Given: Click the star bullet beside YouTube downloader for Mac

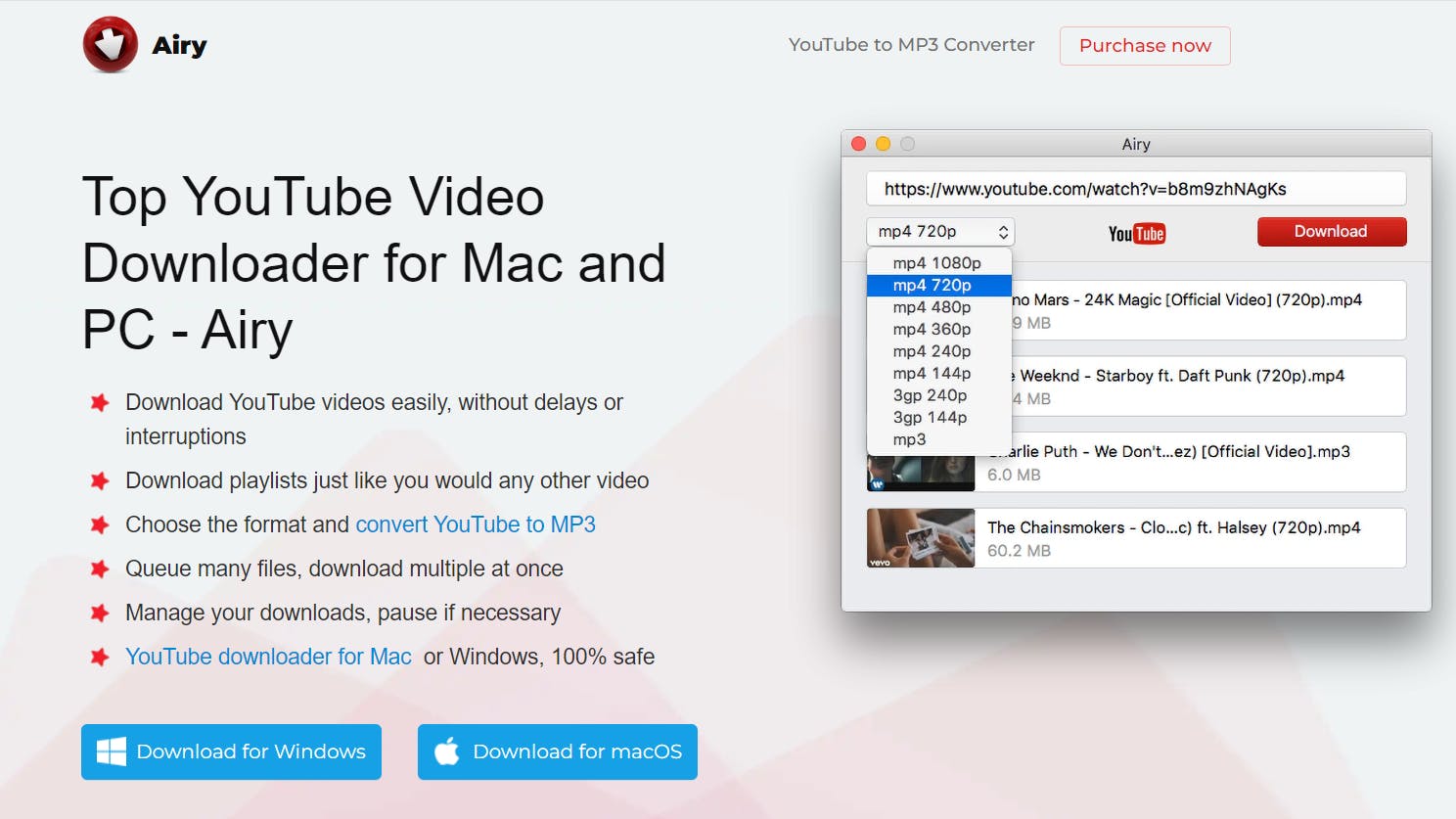Looking at the screenshot, I should pos(100,657).
